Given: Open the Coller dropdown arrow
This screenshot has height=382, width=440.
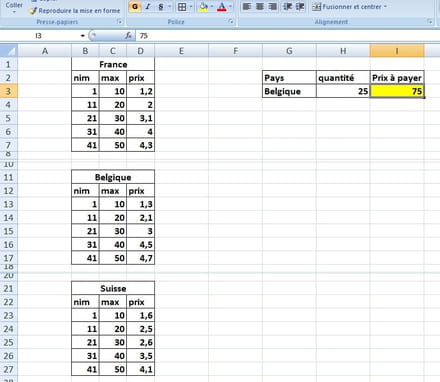Looking at the screenshot, I should pyautogui.click(x=14, y=12).
